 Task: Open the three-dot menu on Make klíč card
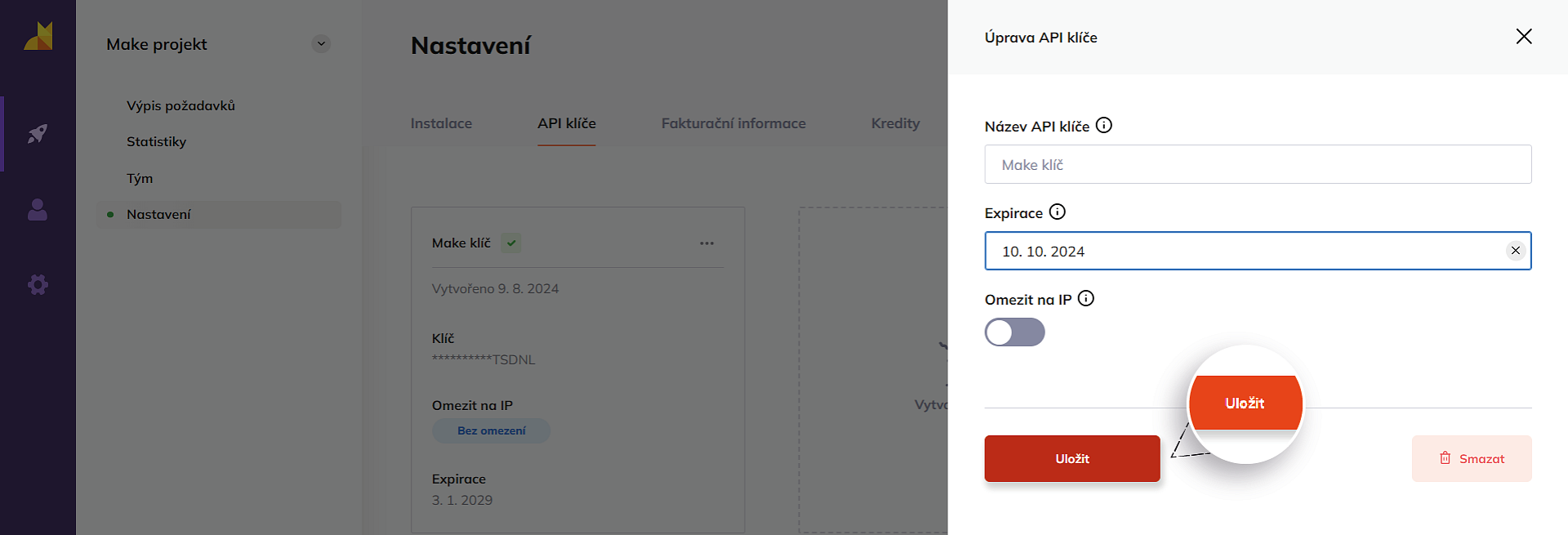[x=706, y=243]
